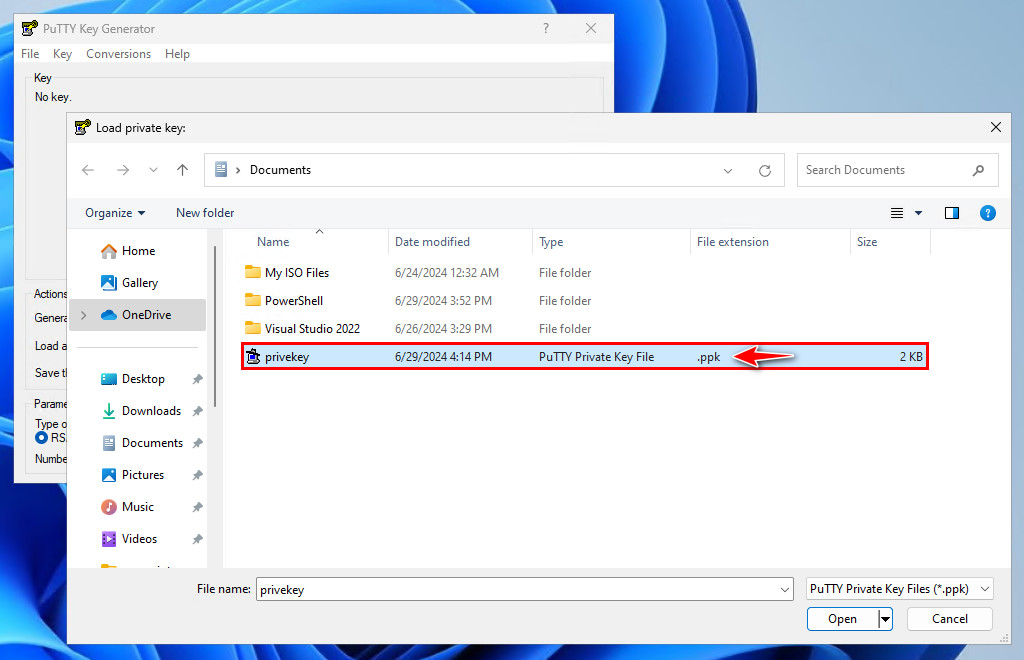Open Downloads quick access folder
Viewport: 1024px width, 660px height.
pos(151,411)
